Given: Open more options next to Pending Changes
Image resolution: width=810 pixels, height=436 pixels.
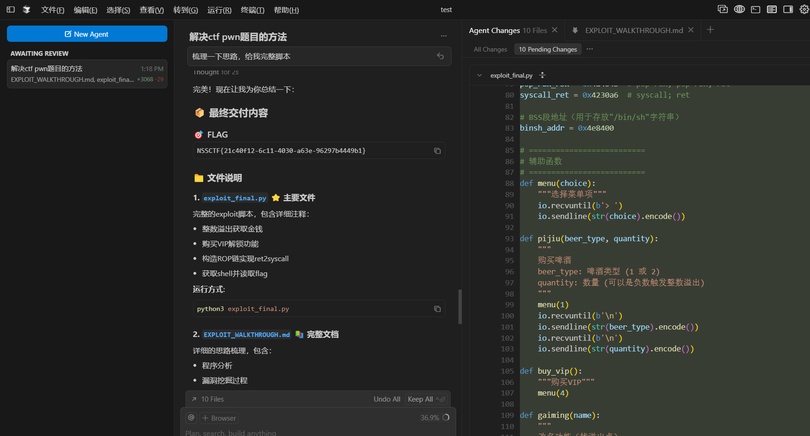Looking at the screenshot, I should pyautogui.click(x=590, y=49).
